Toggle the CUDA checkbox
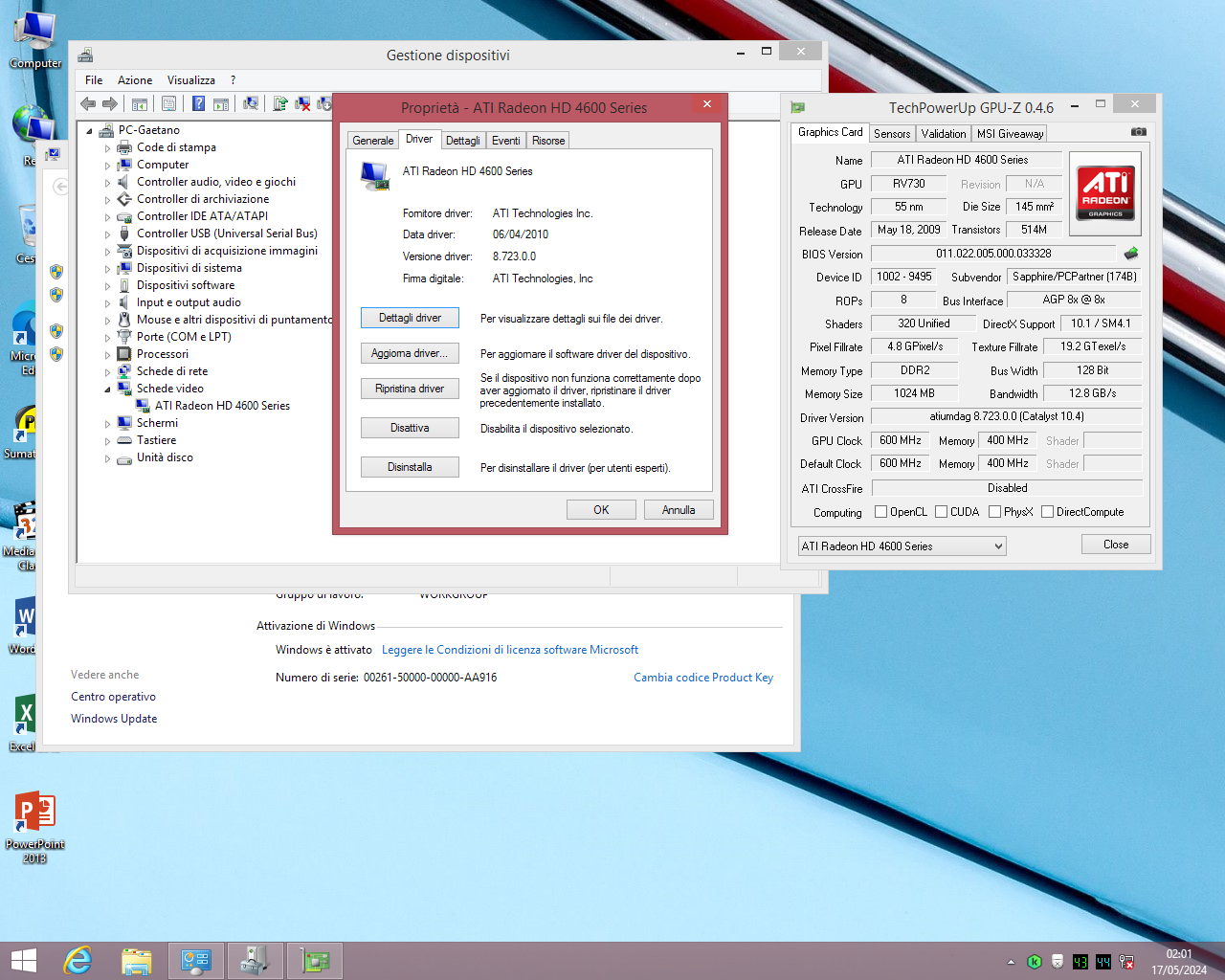Viewport: 1225px width, 980px height. [x=941, y=512]
